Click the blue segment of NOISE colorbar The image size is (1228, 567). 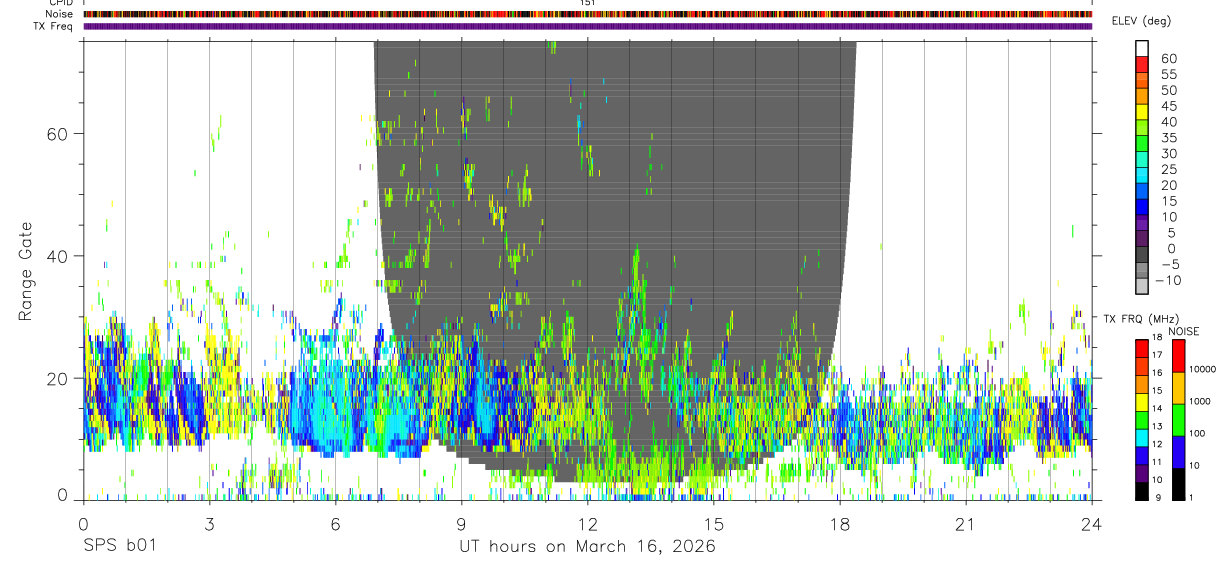point(1178,452)
